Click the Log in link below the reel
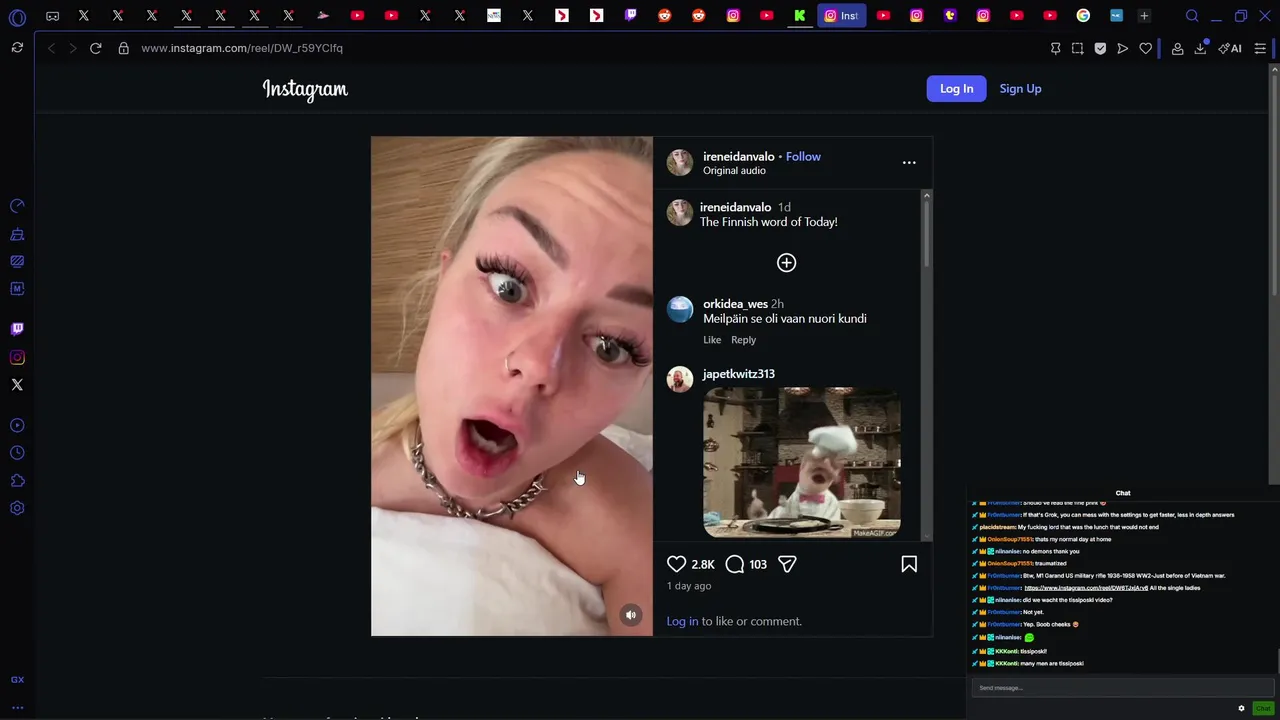The image size is (1280, 720). [682, 621]
